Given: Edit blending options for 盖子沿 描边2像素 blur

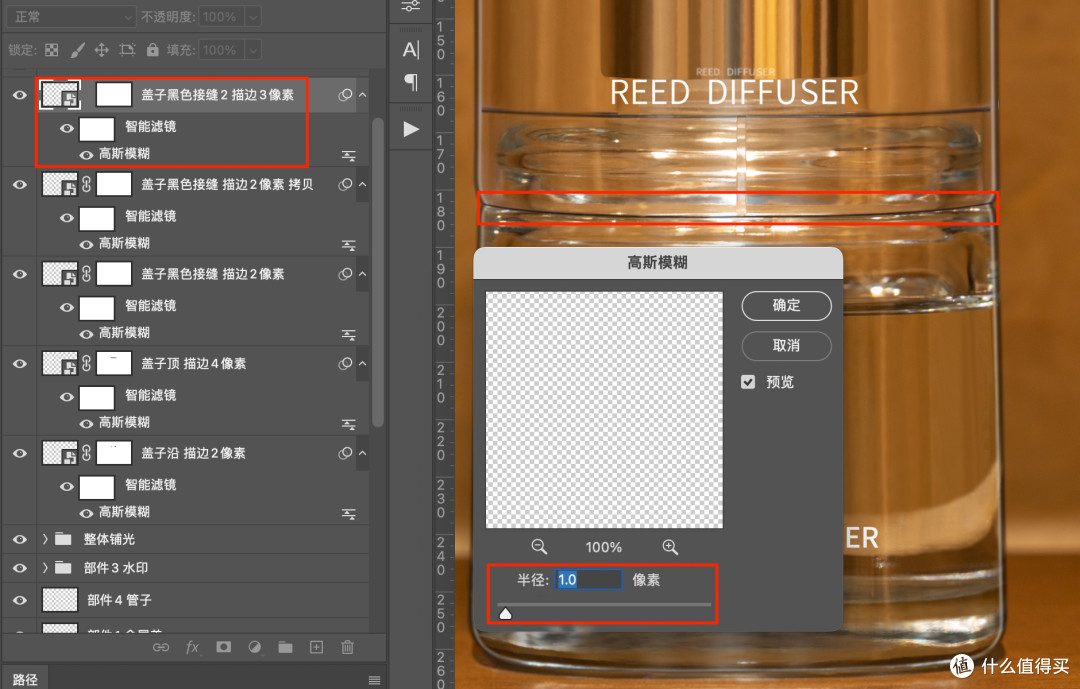Looking at the screenshot, I should (349, 514).
